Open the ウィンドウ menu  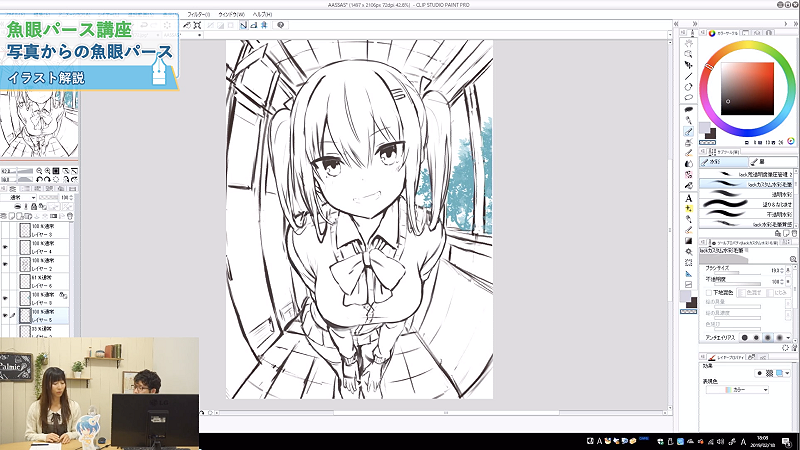tap(232, 15)
